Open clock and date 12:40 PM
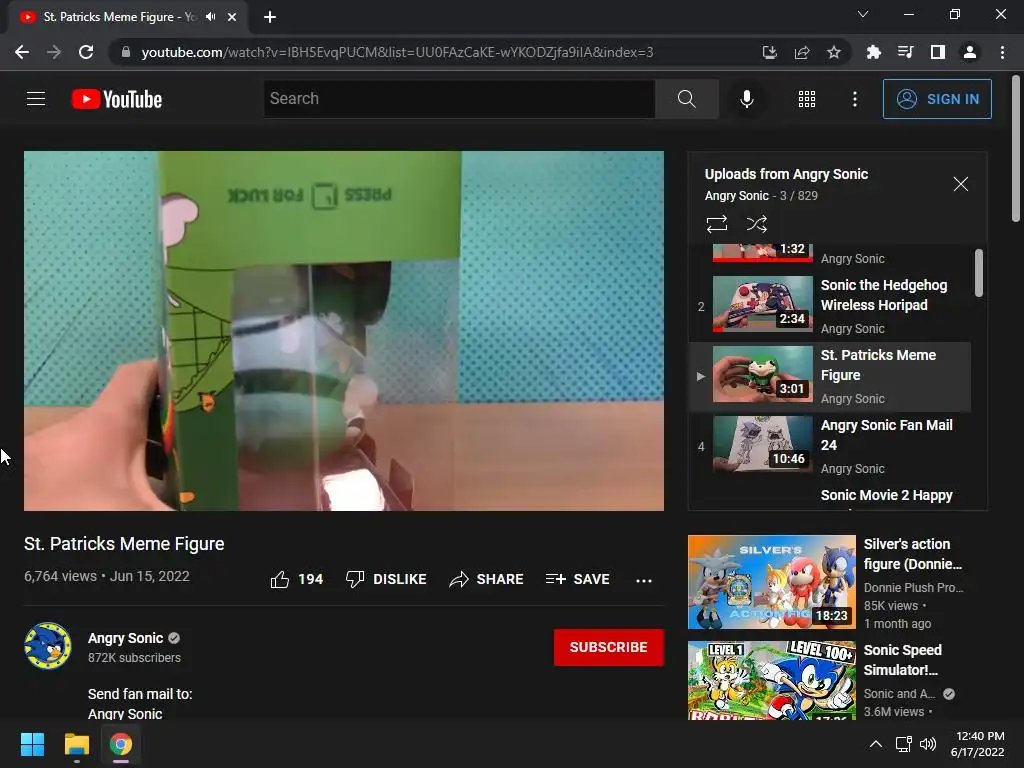The image size is (1024, 768). pyautogui.click(x=978, y=744)
